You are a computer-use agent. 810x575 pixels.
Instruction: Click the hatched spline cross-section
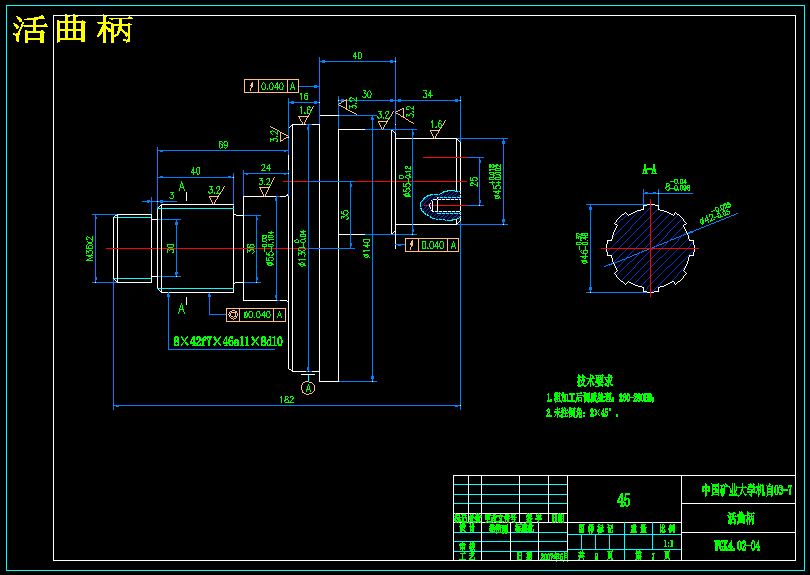point(650,248)
